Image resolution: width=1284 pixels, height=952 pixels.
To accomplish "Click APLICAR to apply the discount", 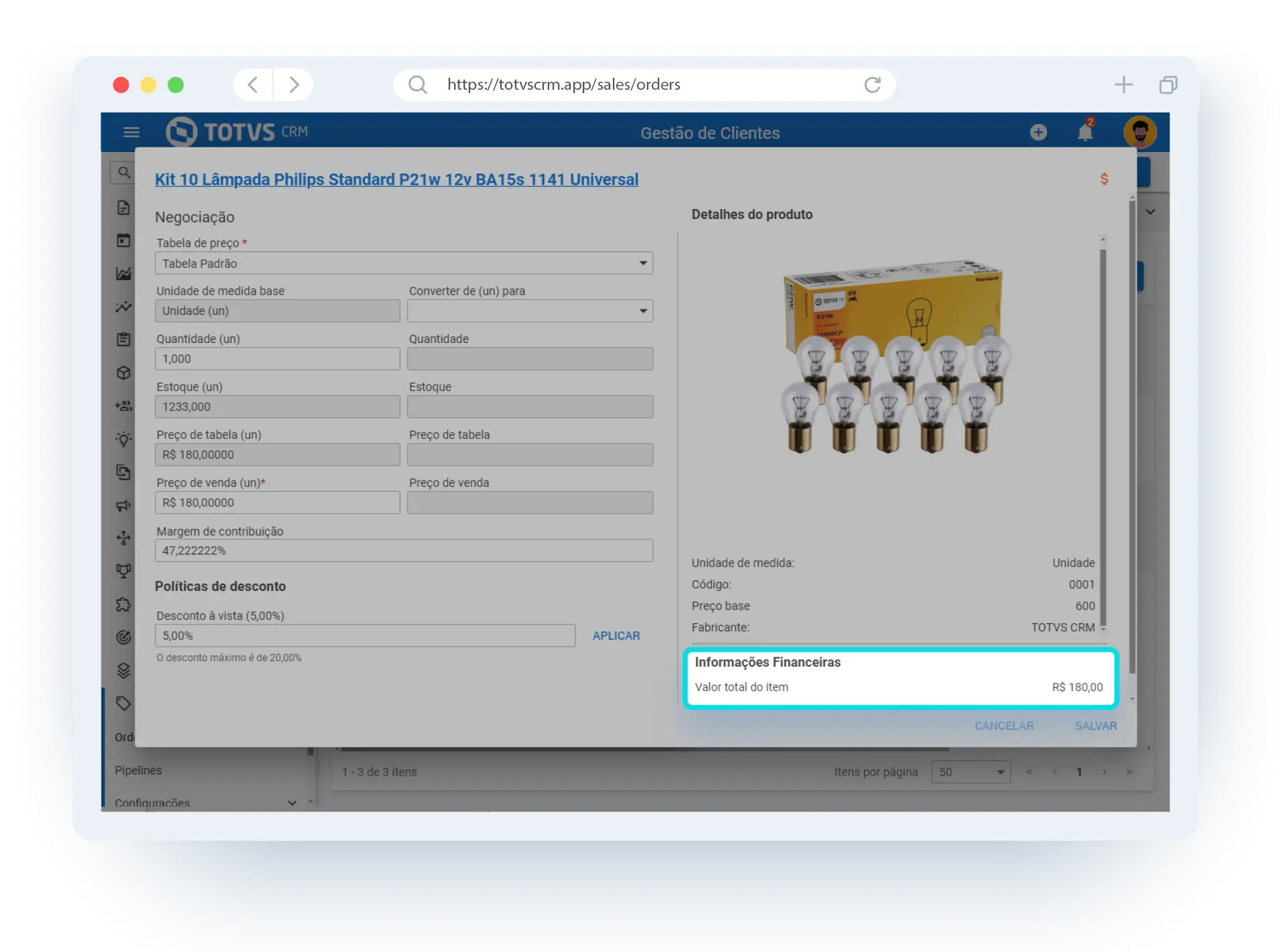I will click(616, 635).
